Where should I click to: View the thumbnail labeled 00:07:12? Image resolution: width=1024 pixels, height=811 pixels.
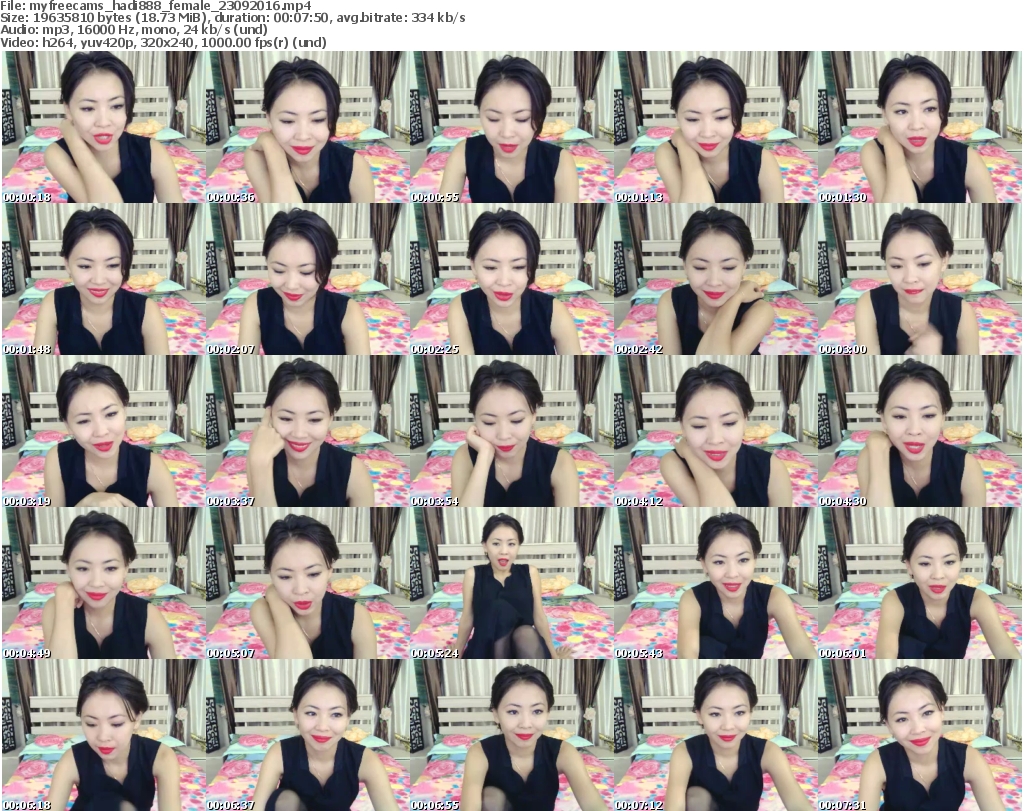click(x=716, y=735)
